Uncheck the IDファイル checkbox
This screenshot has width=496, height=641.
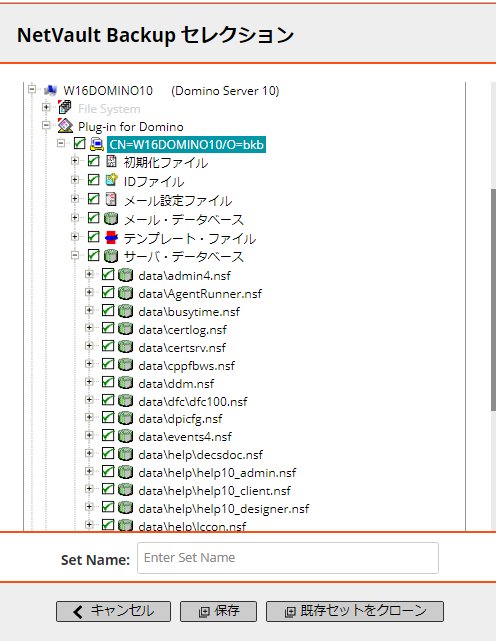[94, 179]
